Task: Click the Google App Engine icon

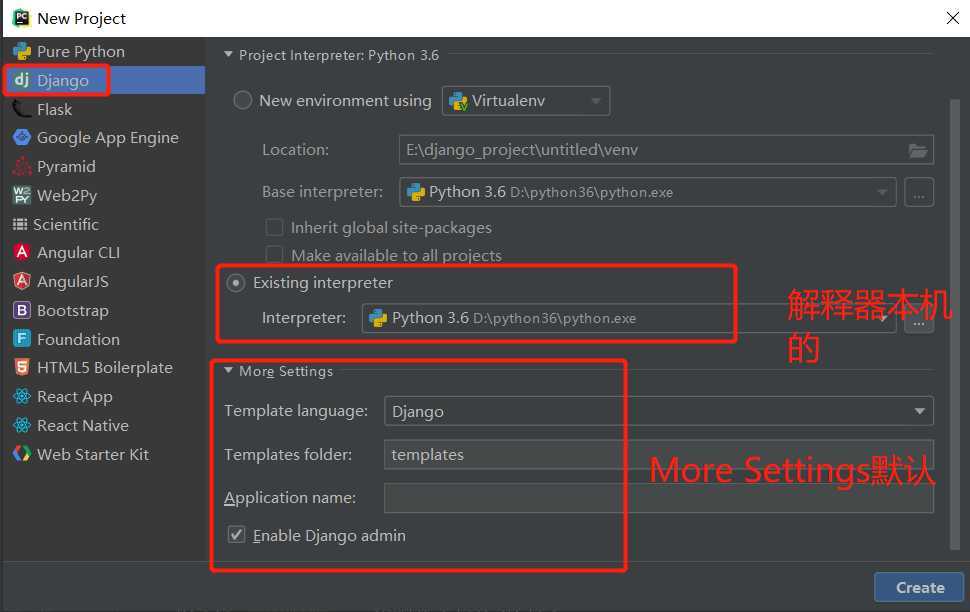Action: (x=22, y=137)
